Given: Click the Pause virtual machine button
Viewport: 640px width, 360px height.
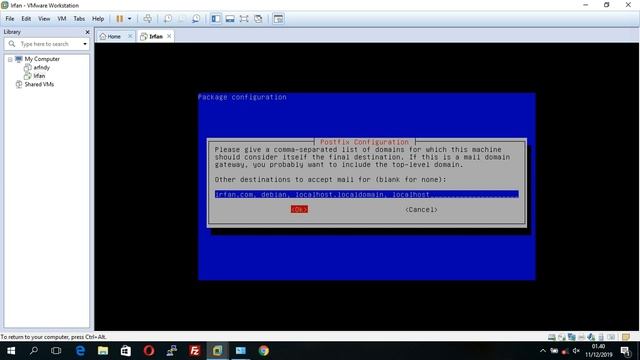Looking at the screenshot, I should (x=120, y=19).
